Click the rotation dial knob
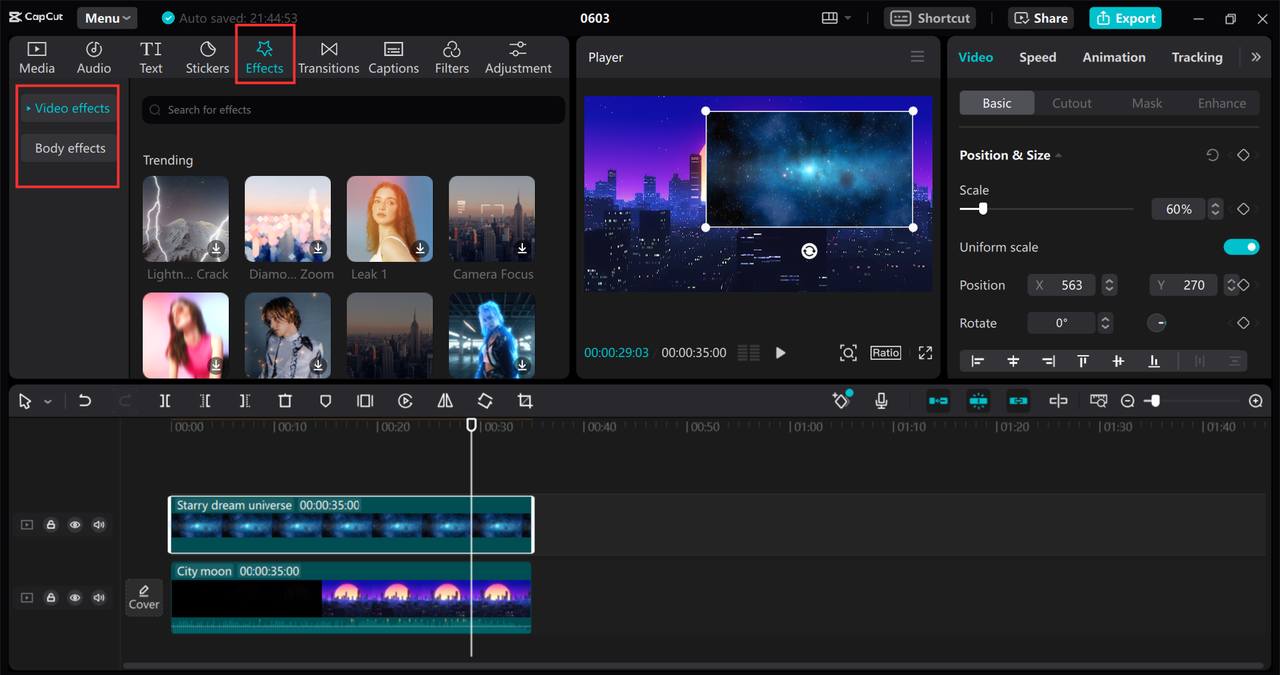Screen dimensions: 1280x675 (x=1156, y=323)
